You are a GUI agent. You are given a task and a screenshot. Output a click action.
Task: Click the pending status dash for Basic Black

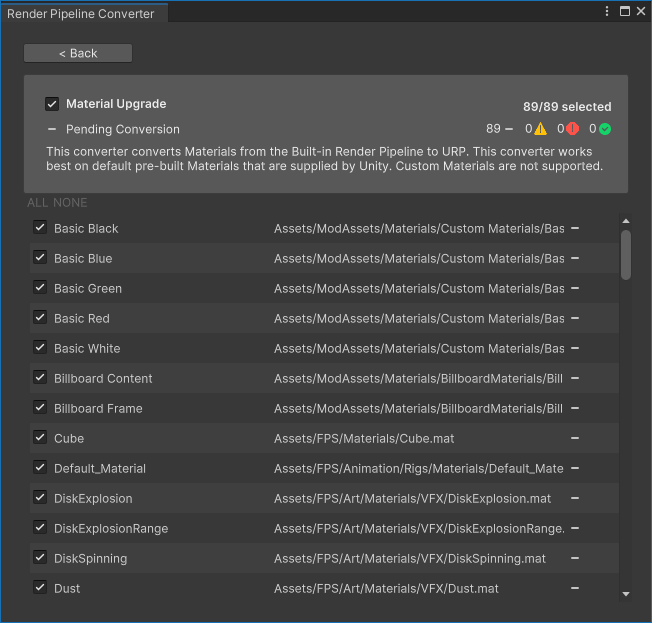pyautogui.click(x=575, y=228)
